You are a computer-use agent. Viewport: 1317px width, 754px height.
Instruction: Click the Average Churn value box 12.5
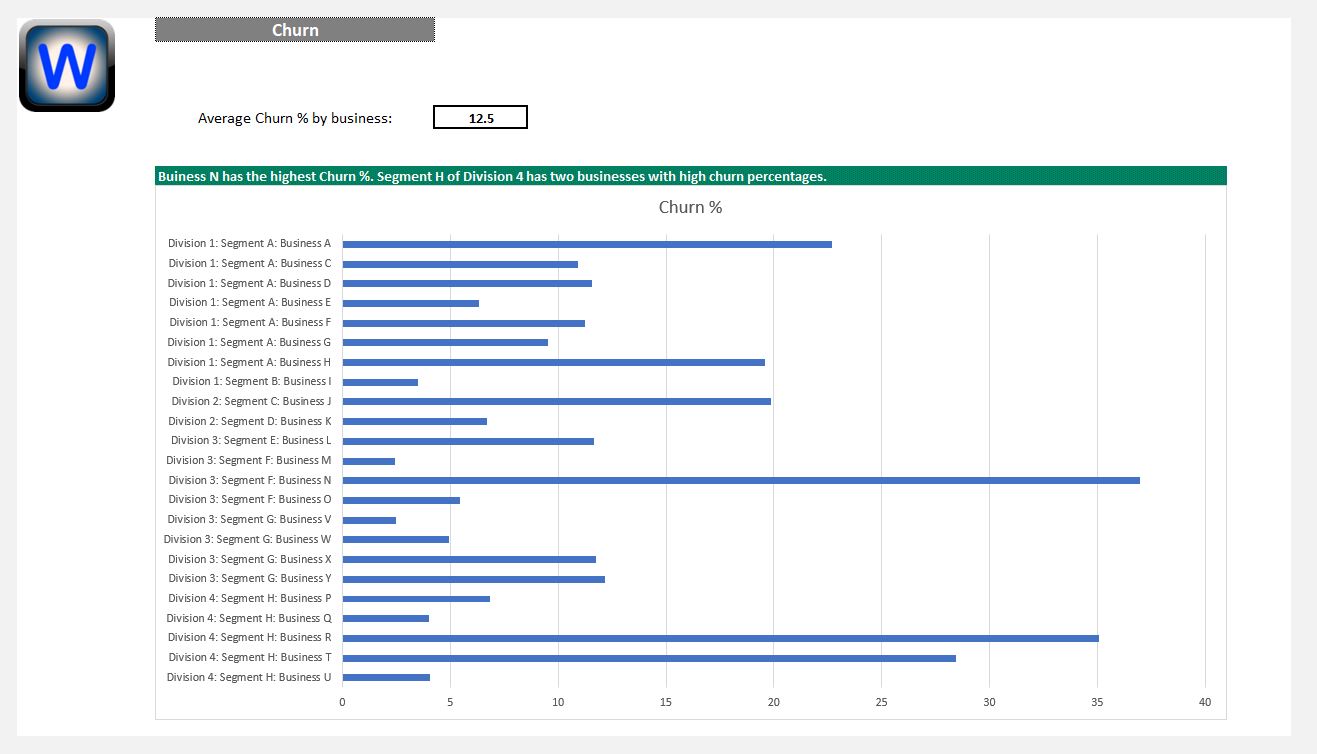point(480,118)
